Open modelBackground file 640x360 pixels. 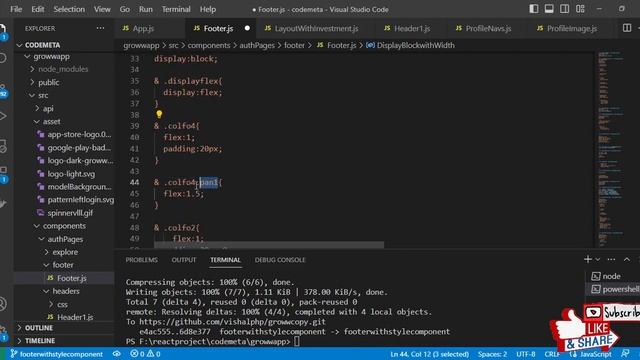tap(64, 187)
